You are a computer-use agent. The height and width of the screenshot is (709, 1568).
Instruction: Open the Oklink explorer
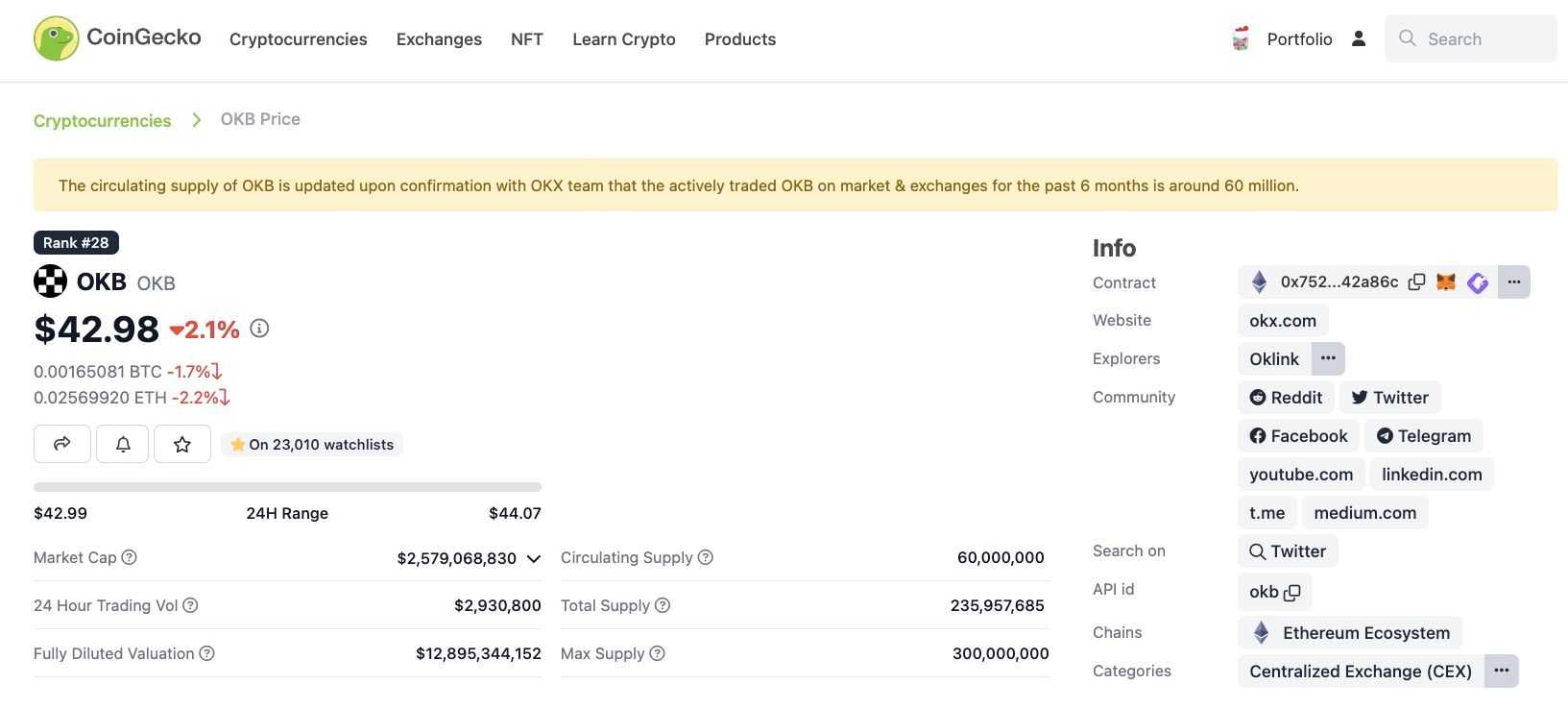click(x=1274, y=358)
